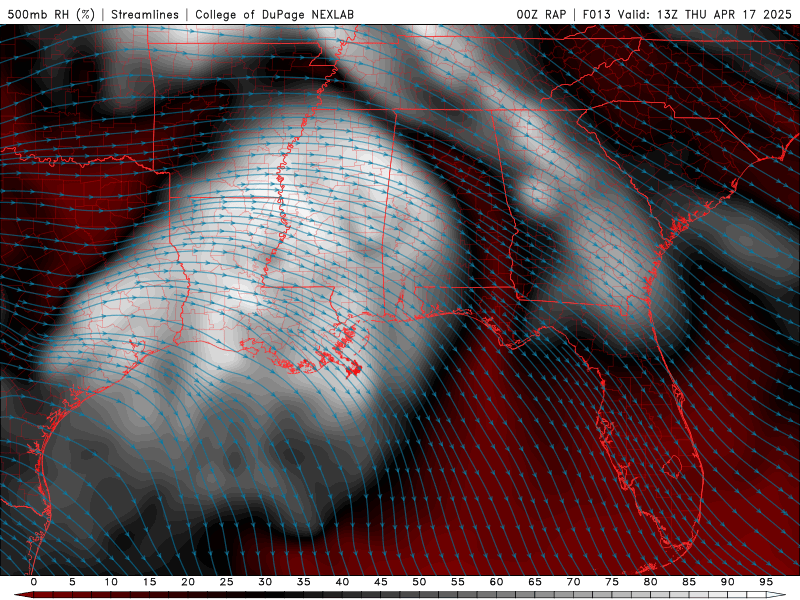Click the color bar label "15"
This screenshot has height=600, width=800.
tap(149, 582)
